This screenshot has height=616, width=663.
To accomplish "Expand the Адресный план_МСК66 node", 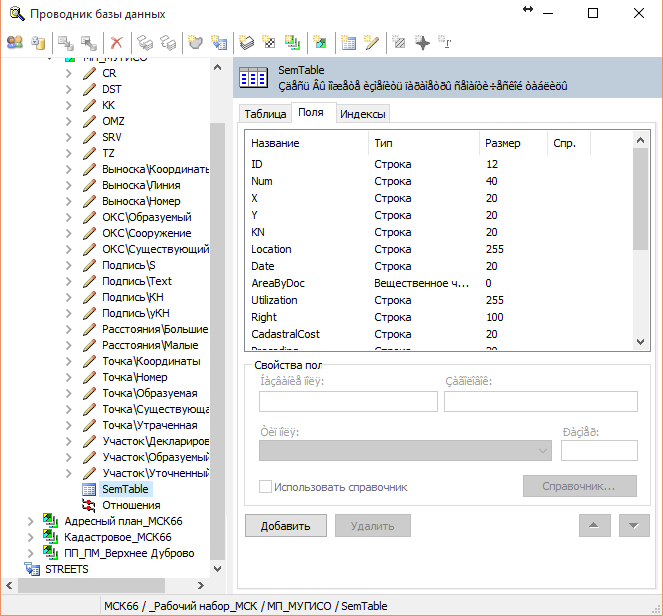I will (x=30, y=521).
